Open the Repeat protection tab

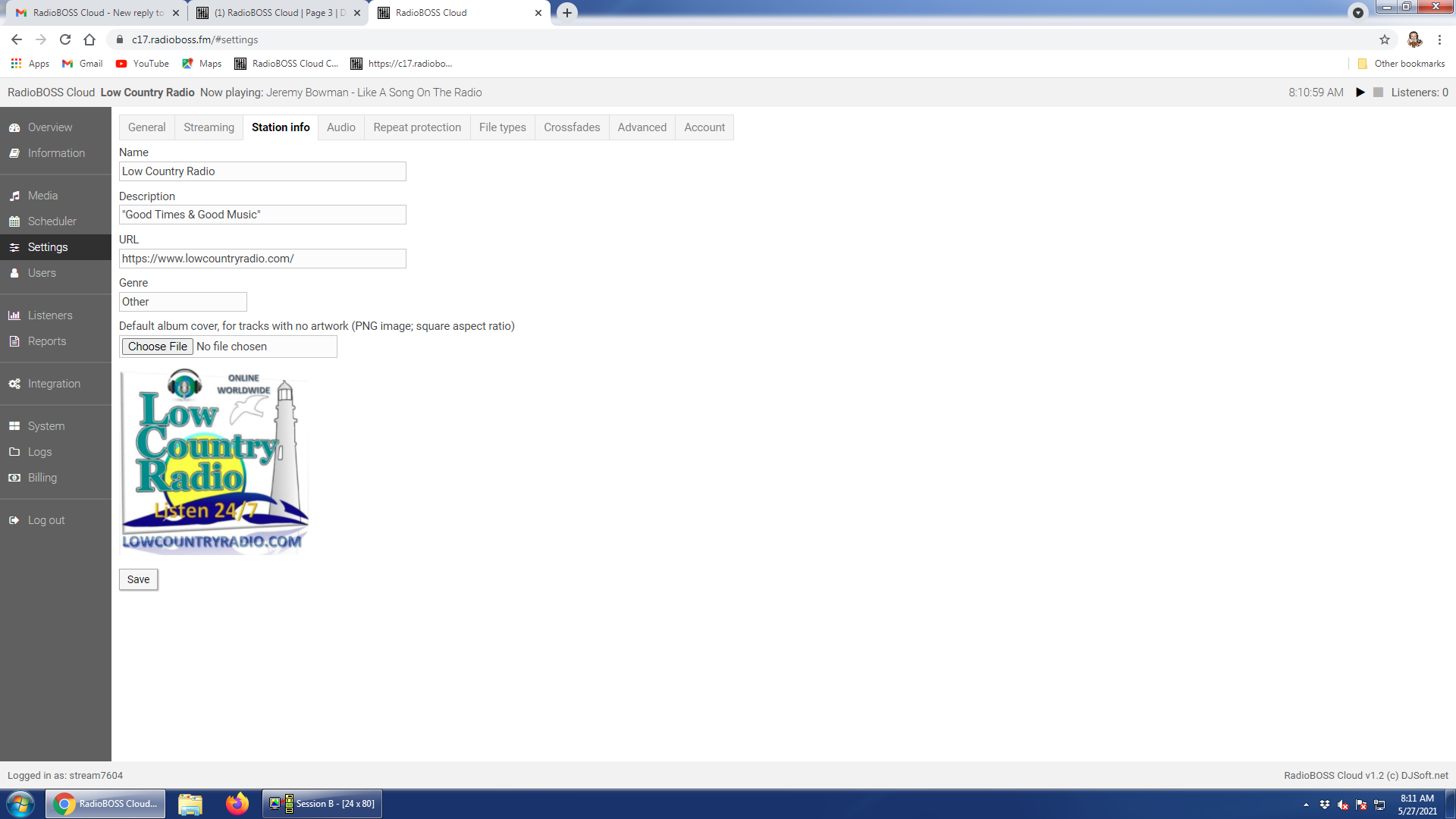click(x=417, y=127)
